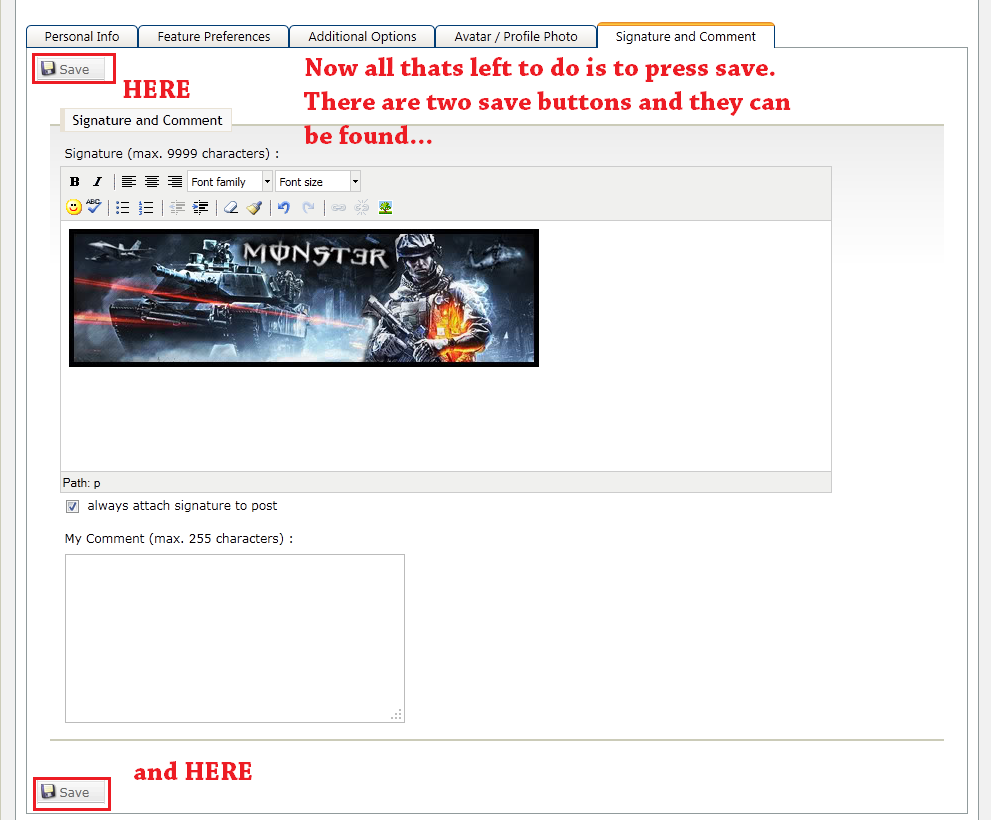Go to the Feature Preferences tab
The image size is (991, 820).
click(213, 37)
